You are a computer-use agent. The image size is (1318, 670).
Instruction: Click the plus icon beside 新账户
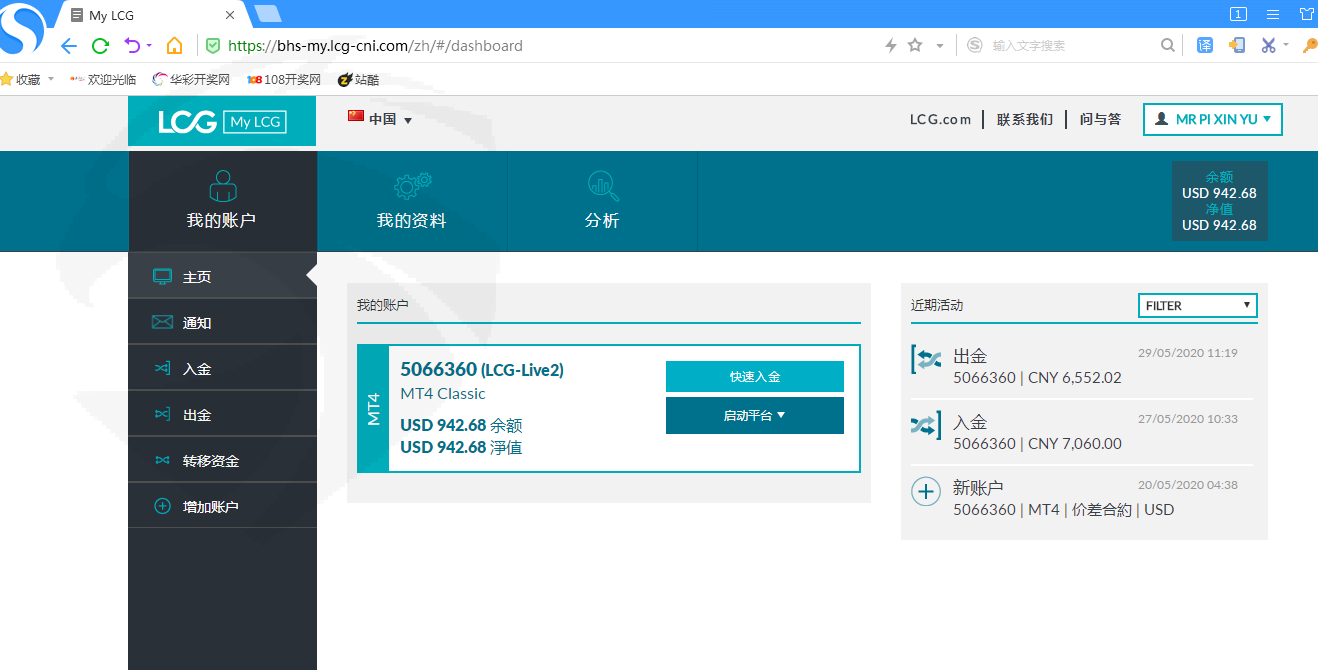(x=926, y=492)
